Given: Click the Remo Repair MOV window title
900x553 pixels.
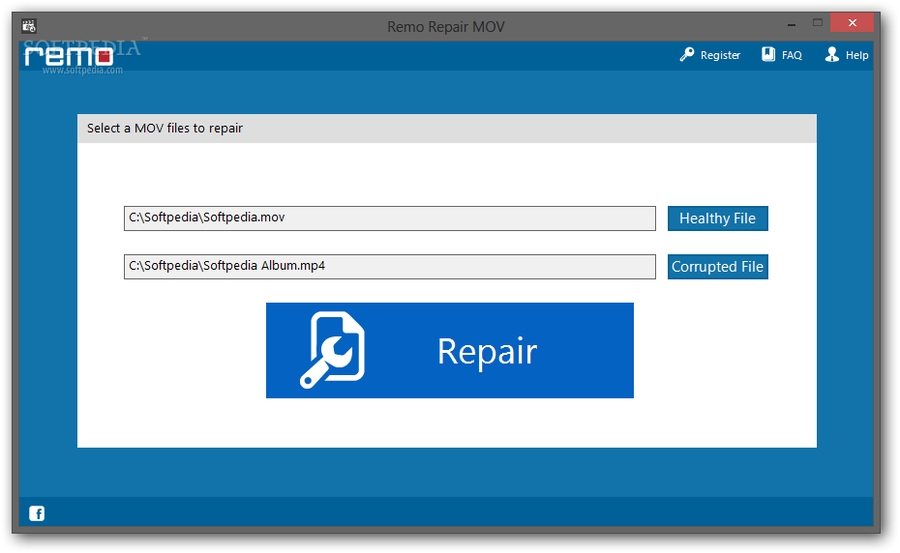Looking at the screenshot, I should (x=446, y=27).
